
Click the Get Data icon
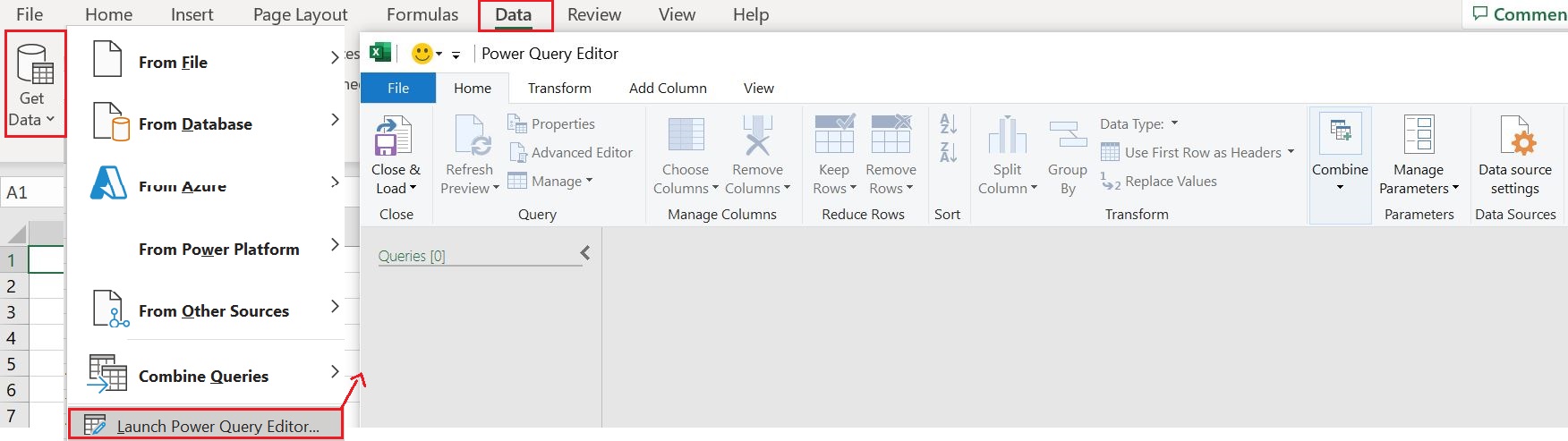pos(36,63)
